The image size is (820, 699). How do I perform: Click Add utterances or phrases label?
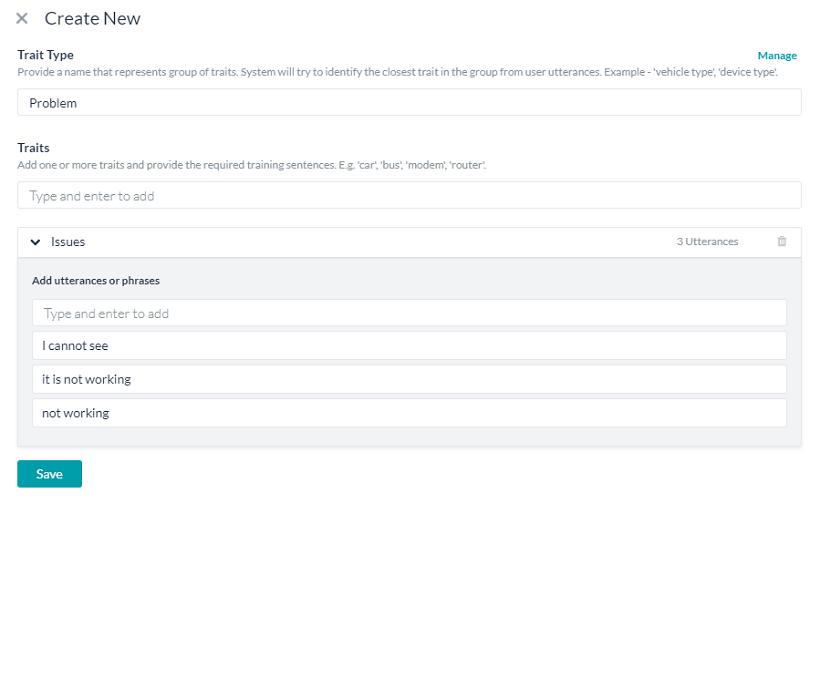(94, 280)
